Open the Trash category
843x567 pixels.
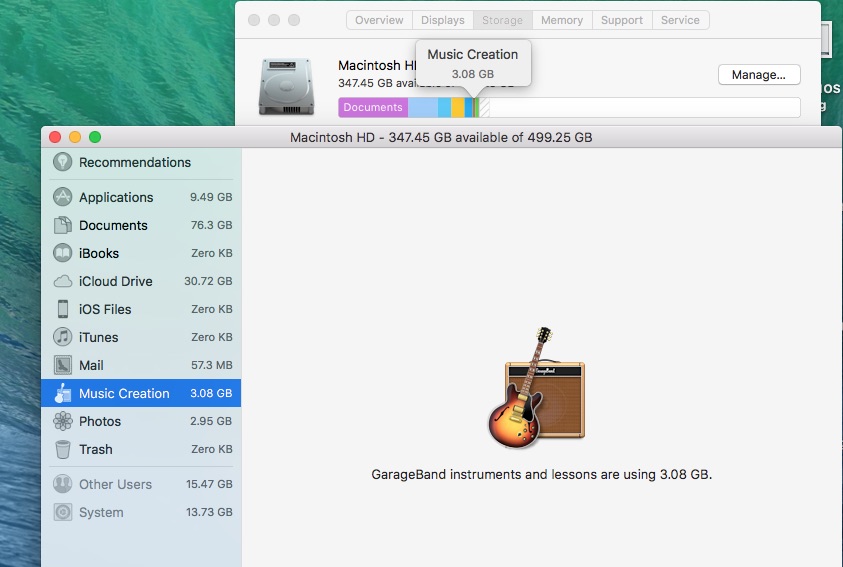coord(141,449)
